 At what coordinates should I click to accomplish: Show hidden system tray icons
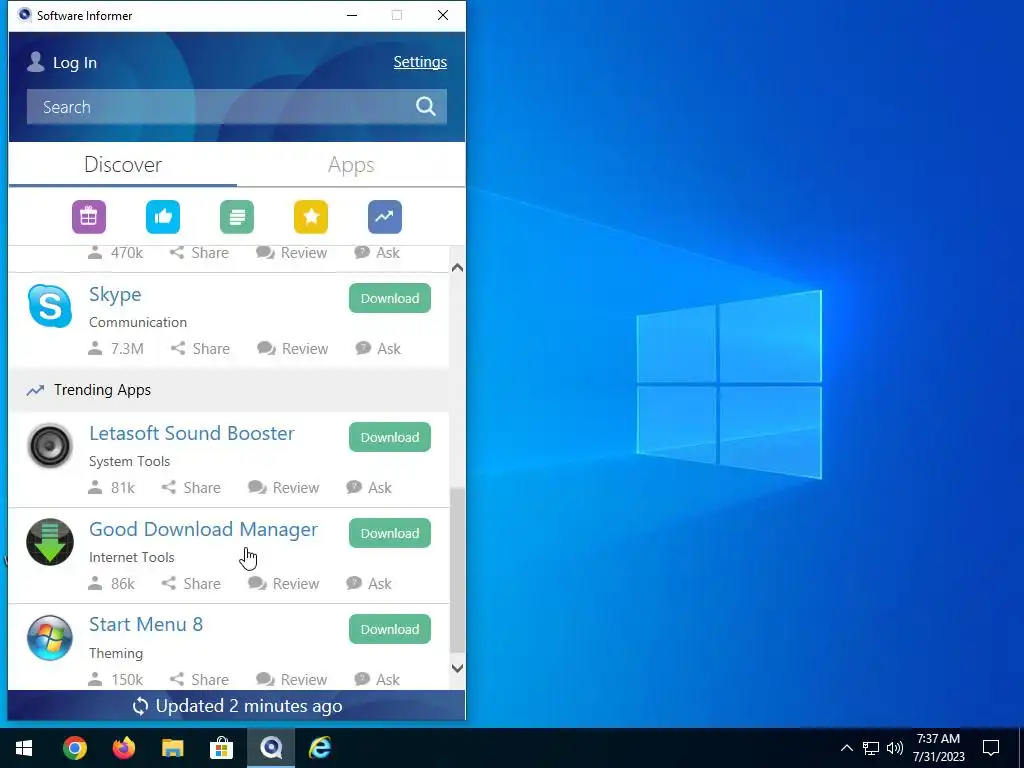pyautogui.click(x=846, y=748)
